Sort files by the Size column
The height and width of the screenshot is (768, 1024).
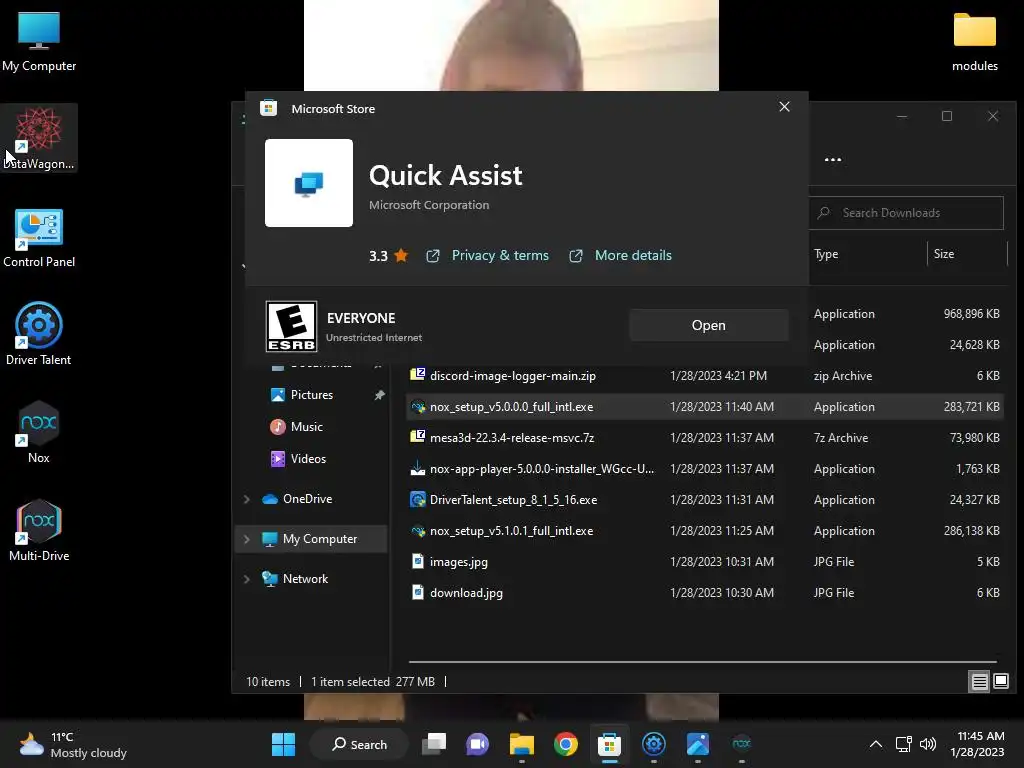(944, 254)
